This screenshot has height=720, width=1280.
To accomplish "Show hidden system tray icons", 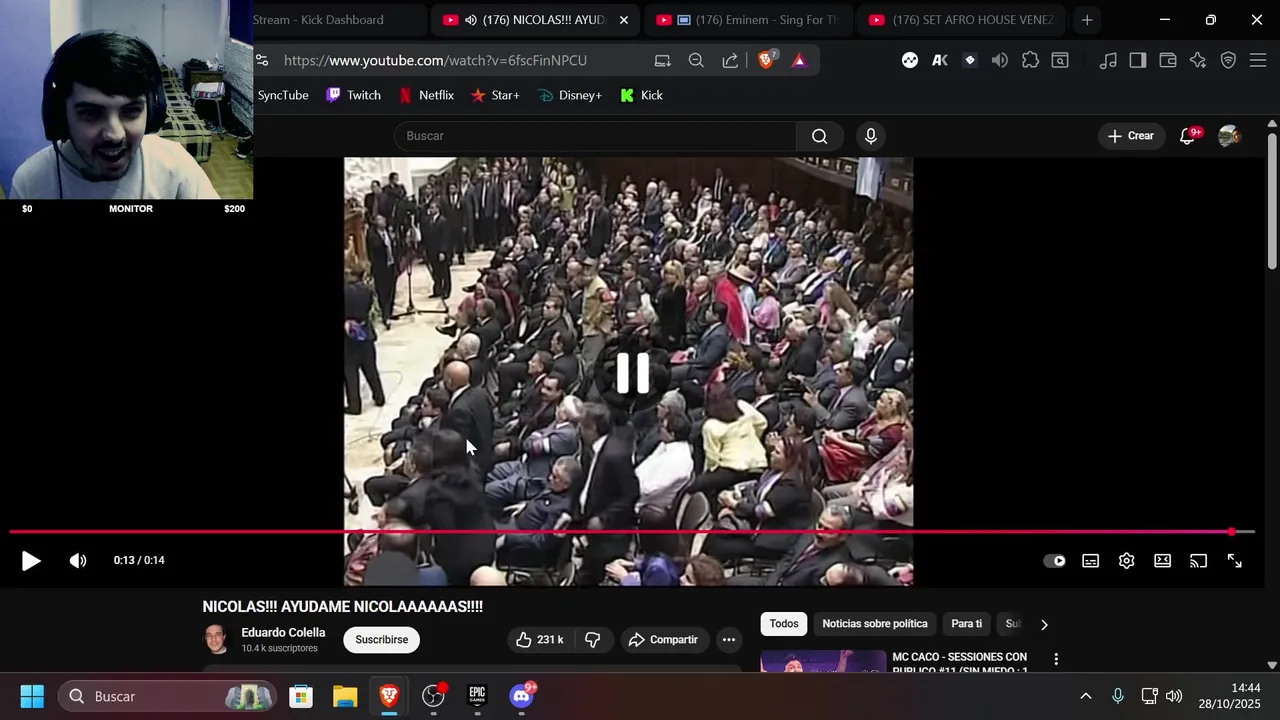I will point(1086,696).
